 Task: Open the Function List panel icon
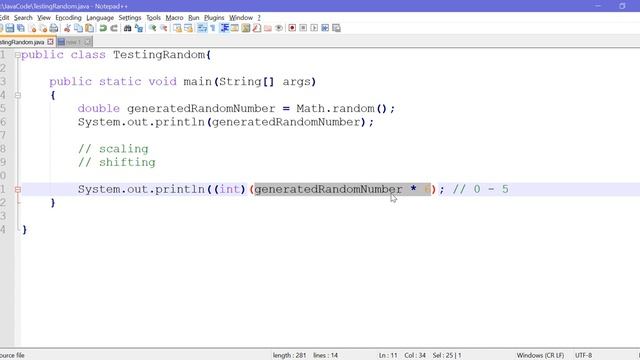coord(257,28)
